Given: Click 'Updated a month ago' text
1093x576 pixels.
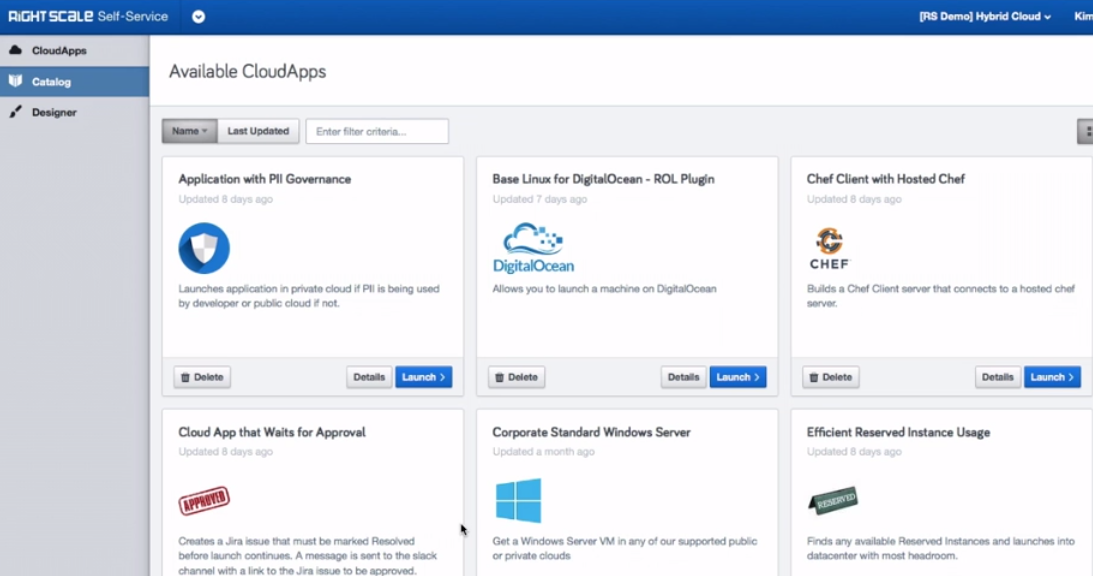Looking at the screenshot, I should click(x=544, y=452).
